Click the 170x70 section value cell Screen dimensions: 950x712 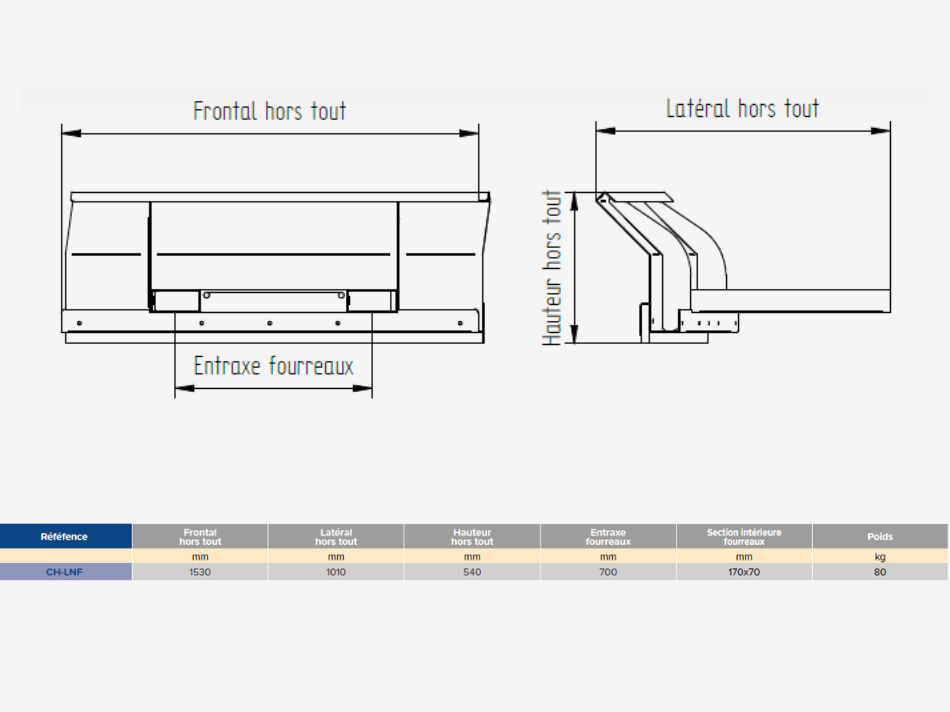(744, 572)
